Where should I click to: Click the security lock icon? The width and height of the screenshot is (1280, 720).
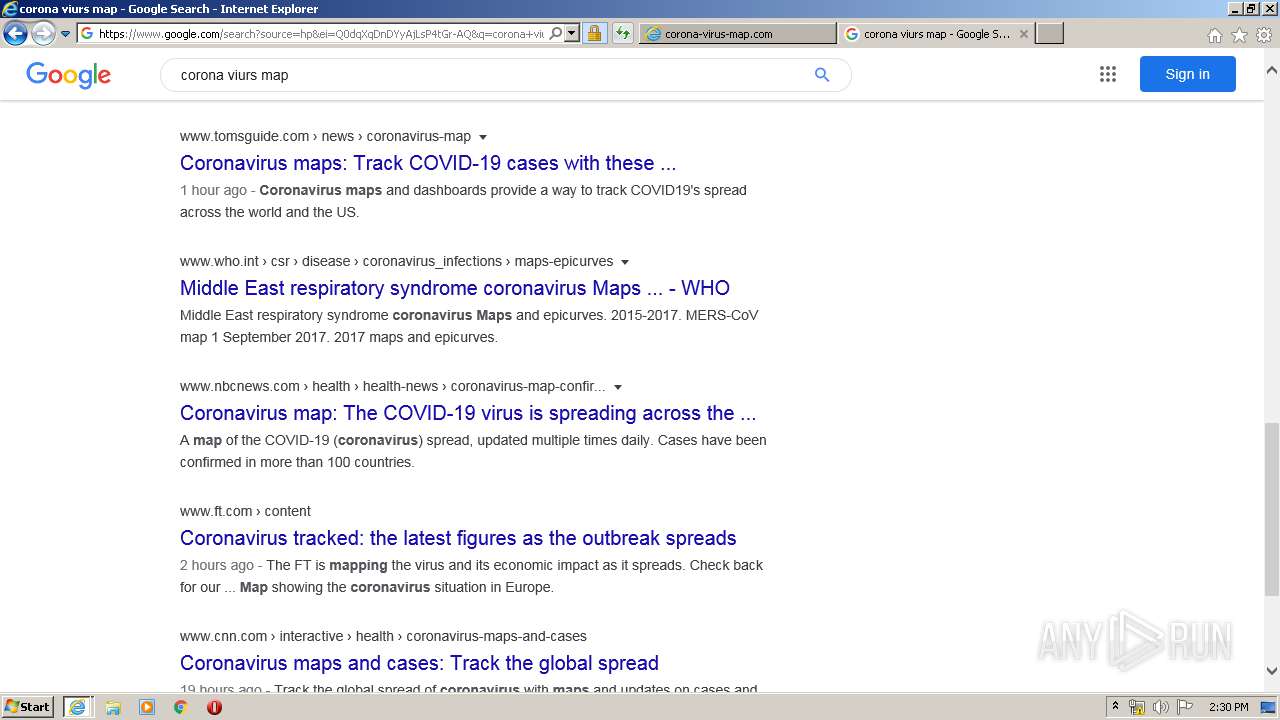pos(594,34)
